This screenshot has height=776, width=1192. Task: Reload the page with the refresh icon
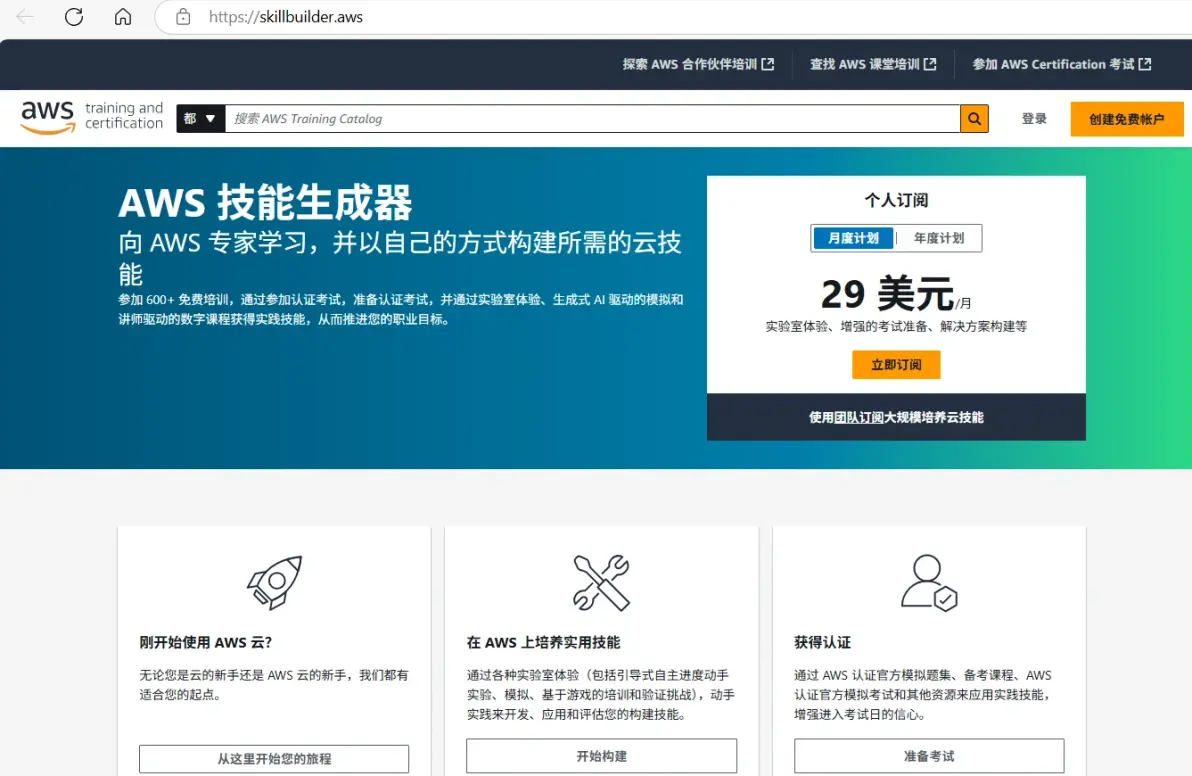pyautogui.click(x=74, y=17)
